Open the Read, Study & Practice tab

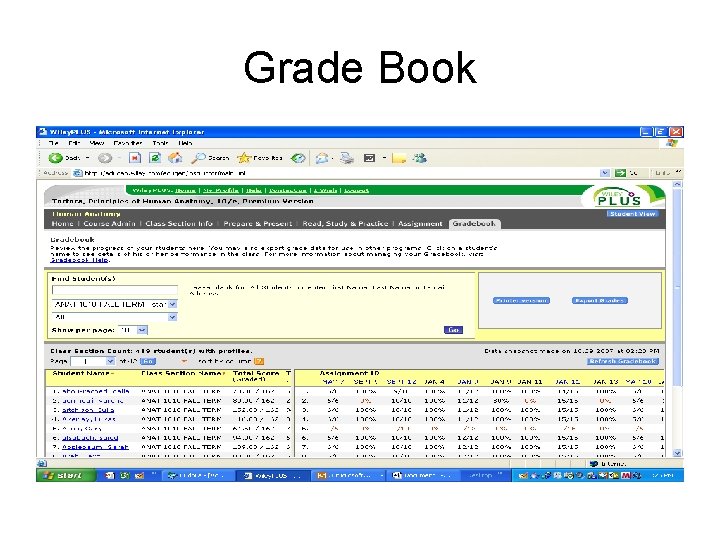pos(345,224)
